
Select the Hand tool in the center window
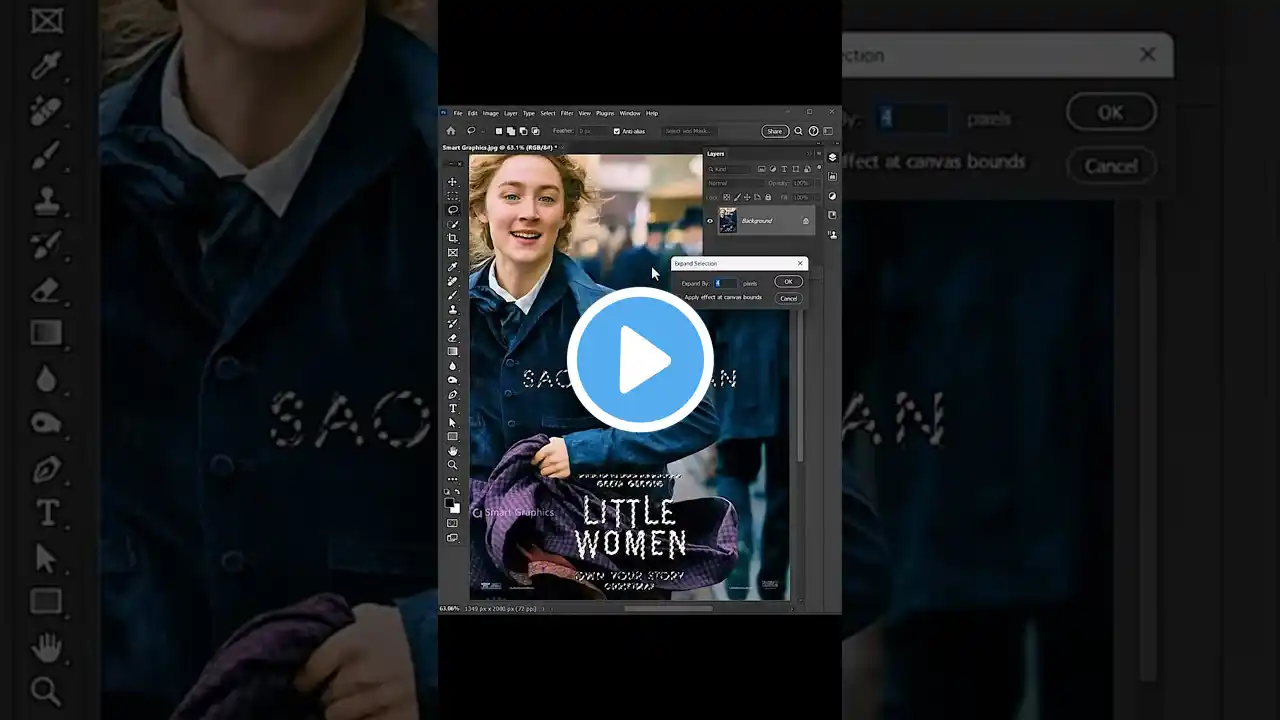(x=452, y=451)
